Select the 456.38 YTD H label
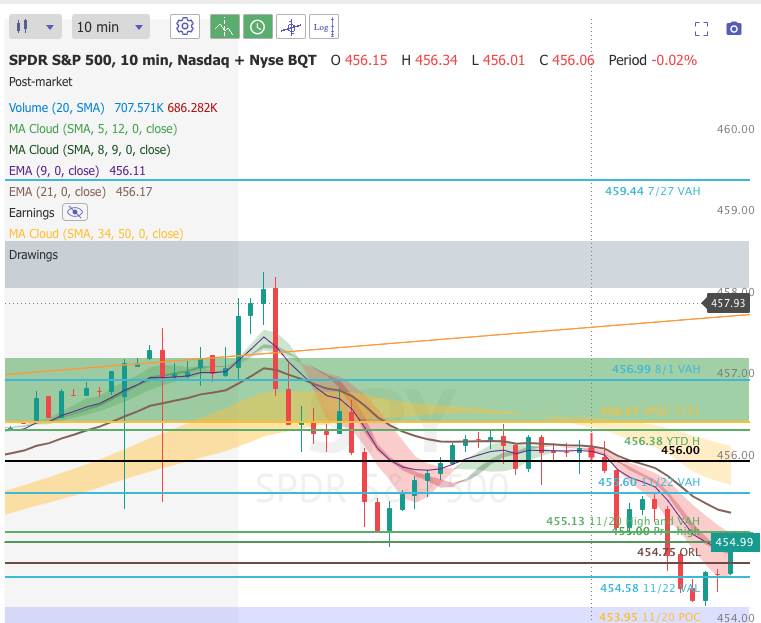761x623 pixels. pos(662,441)
